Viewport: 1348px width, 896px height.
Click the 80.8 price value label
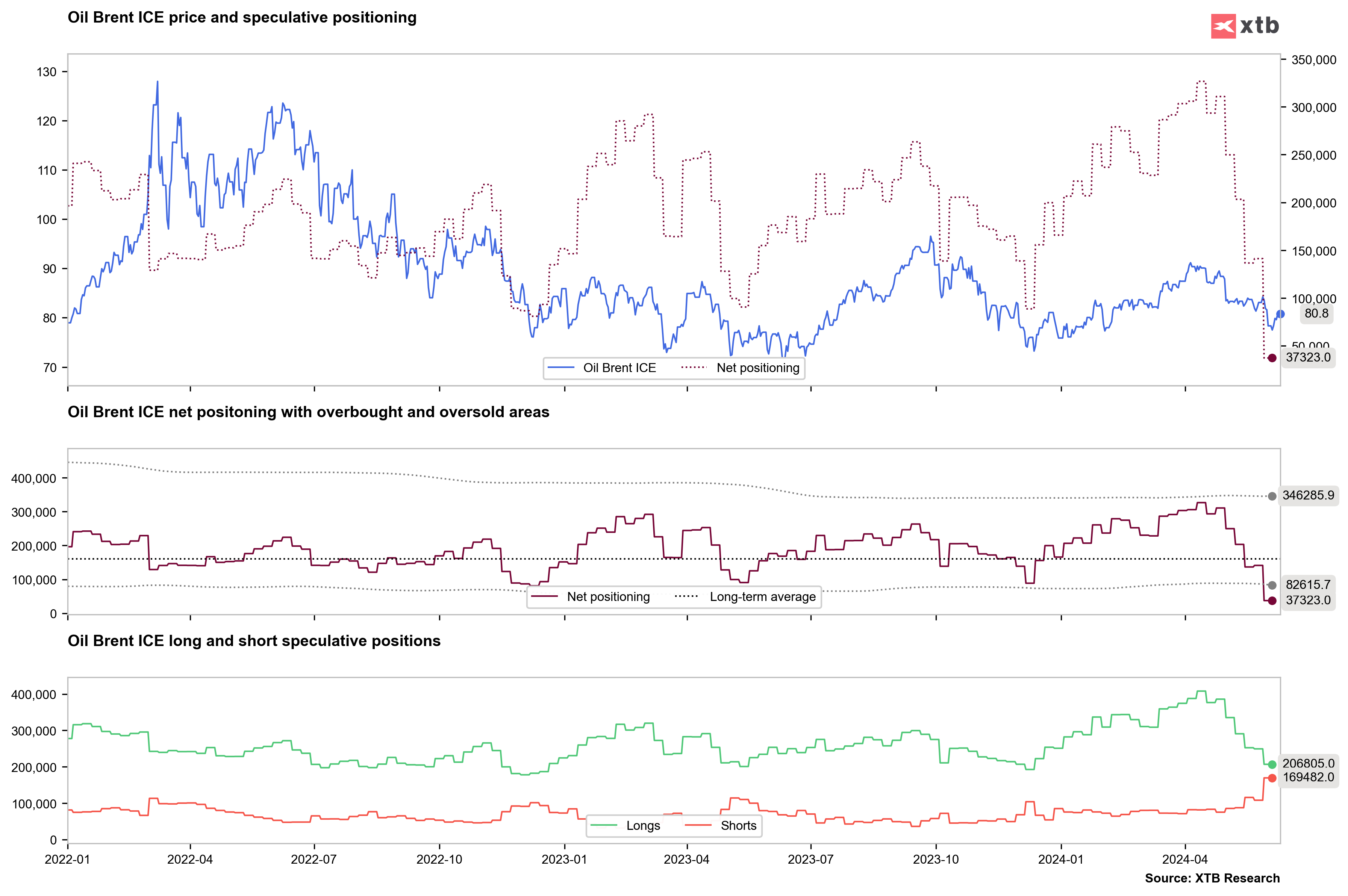[x=1316, y=313]
